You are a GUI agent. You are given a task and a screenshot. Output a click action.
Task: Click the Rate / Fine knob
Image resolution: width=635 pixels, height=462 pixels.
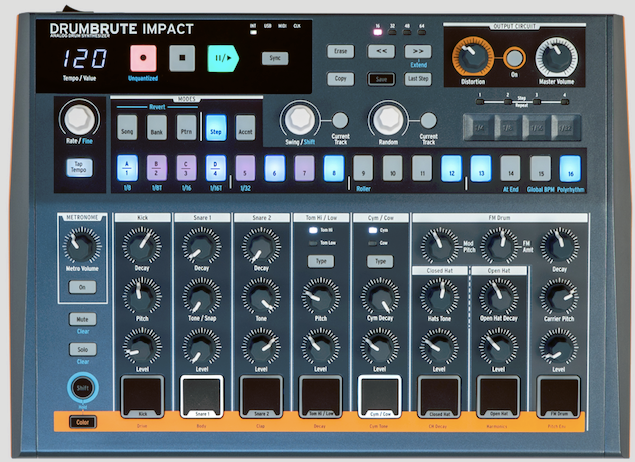(79, 119)
